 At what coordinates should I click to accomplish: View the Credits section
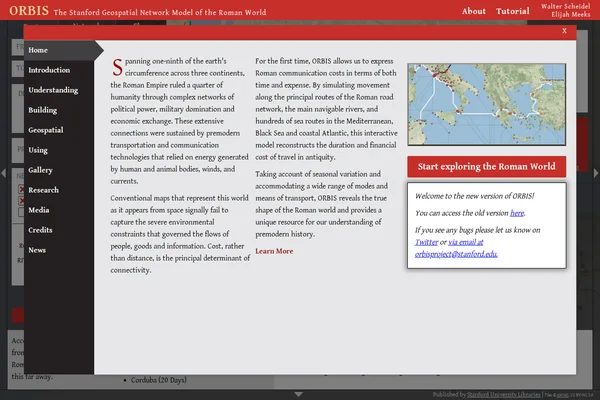[x=40, y=230]
